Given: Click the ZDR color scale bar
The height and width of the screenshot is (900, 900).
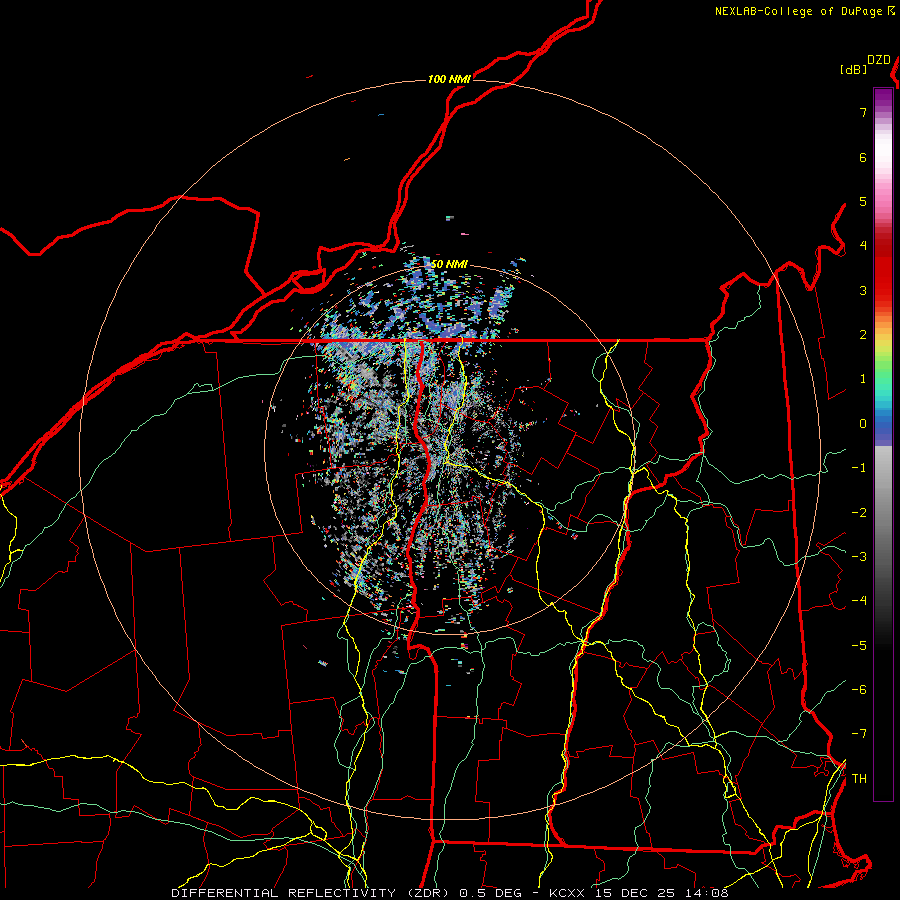Looking at the screenshot, I should point(883,444).
